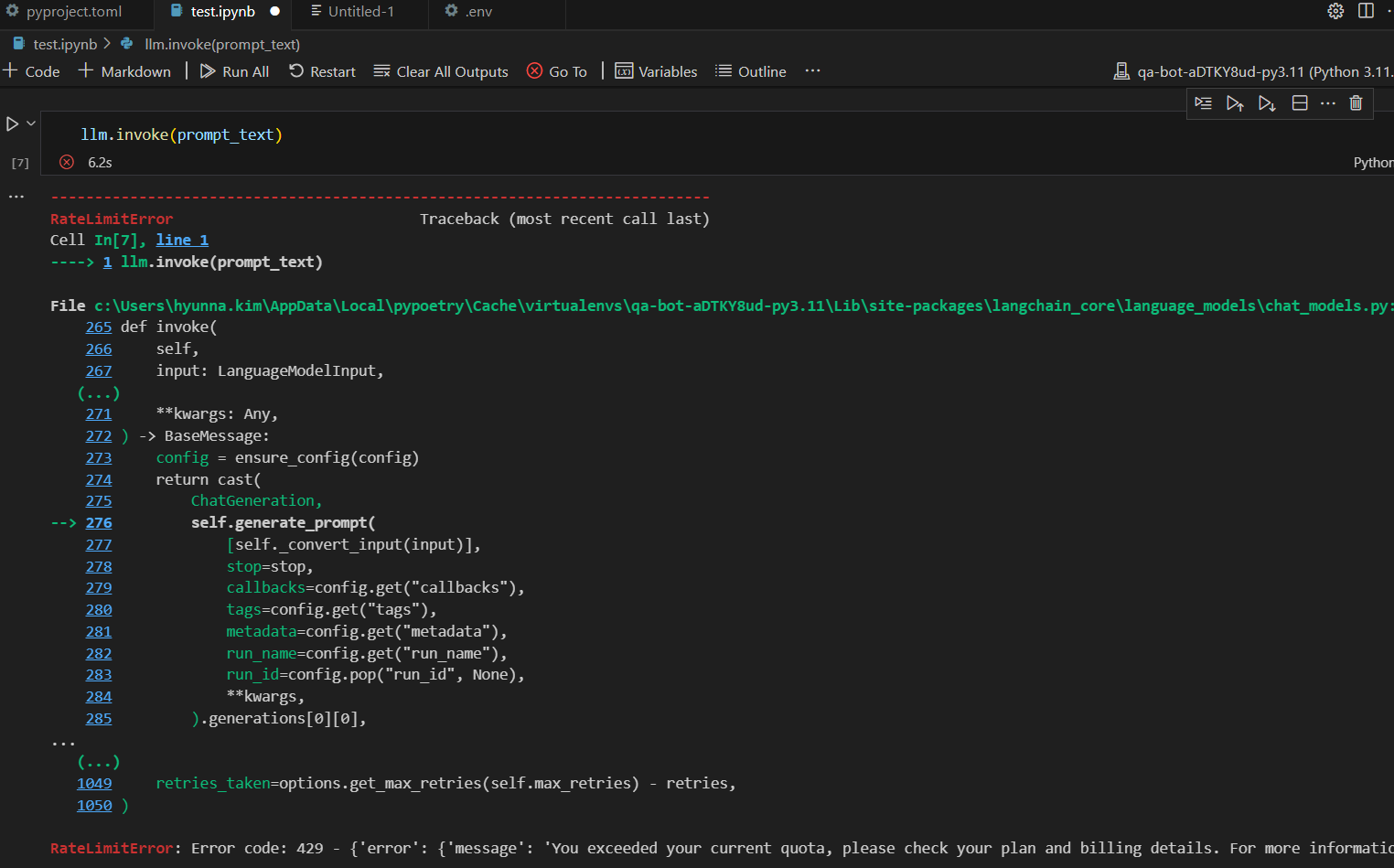1394x868 pixels.
Task: Add a new Markdown cell
Action: (x=125, y=71)
